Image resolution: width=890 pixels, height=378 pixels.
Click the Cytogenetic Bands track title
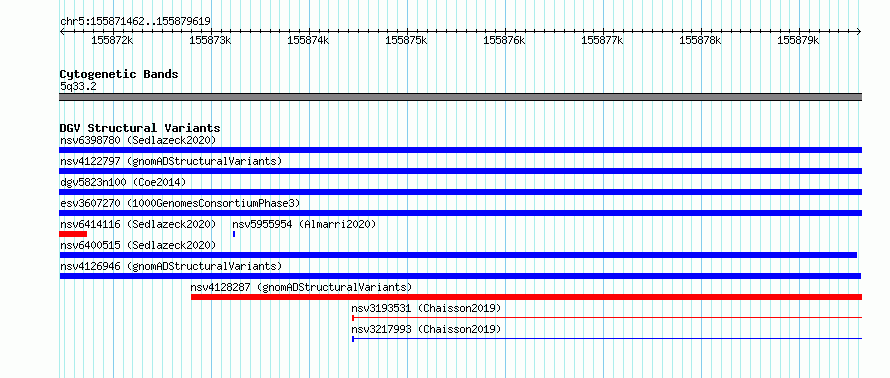point(119,74)
